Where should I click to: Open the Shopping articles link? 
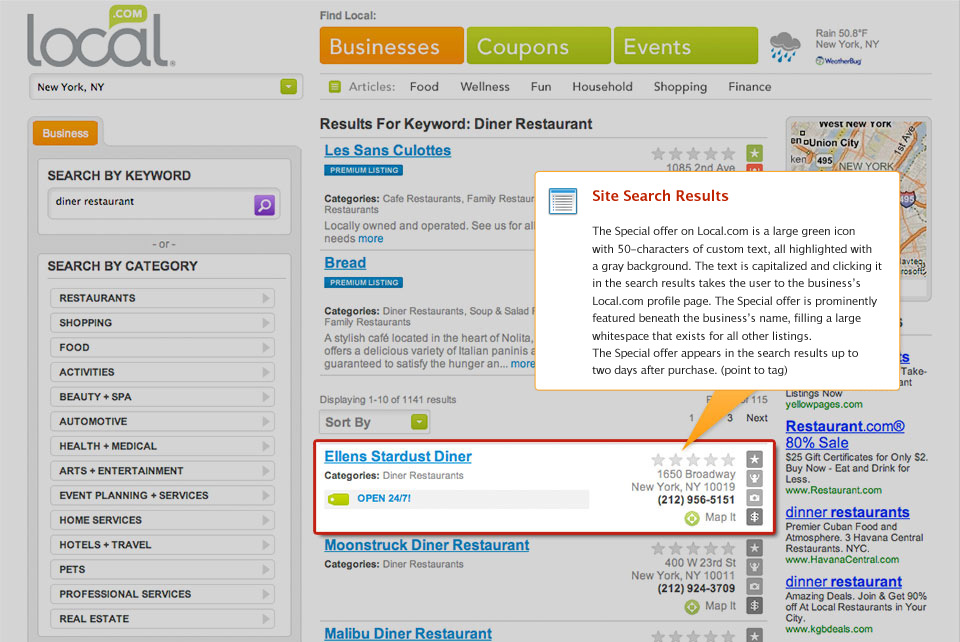point(680,87)
